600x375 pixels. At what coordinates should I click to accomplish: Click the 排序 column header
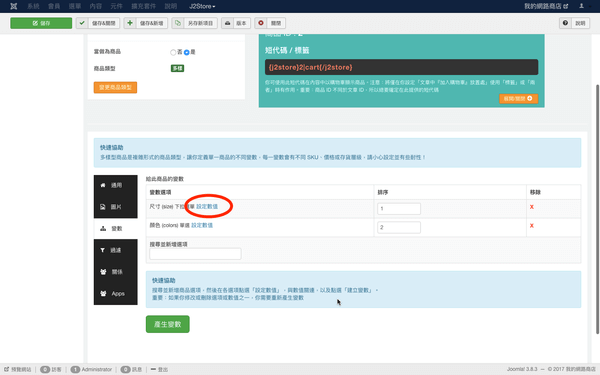tap(383, 192)
